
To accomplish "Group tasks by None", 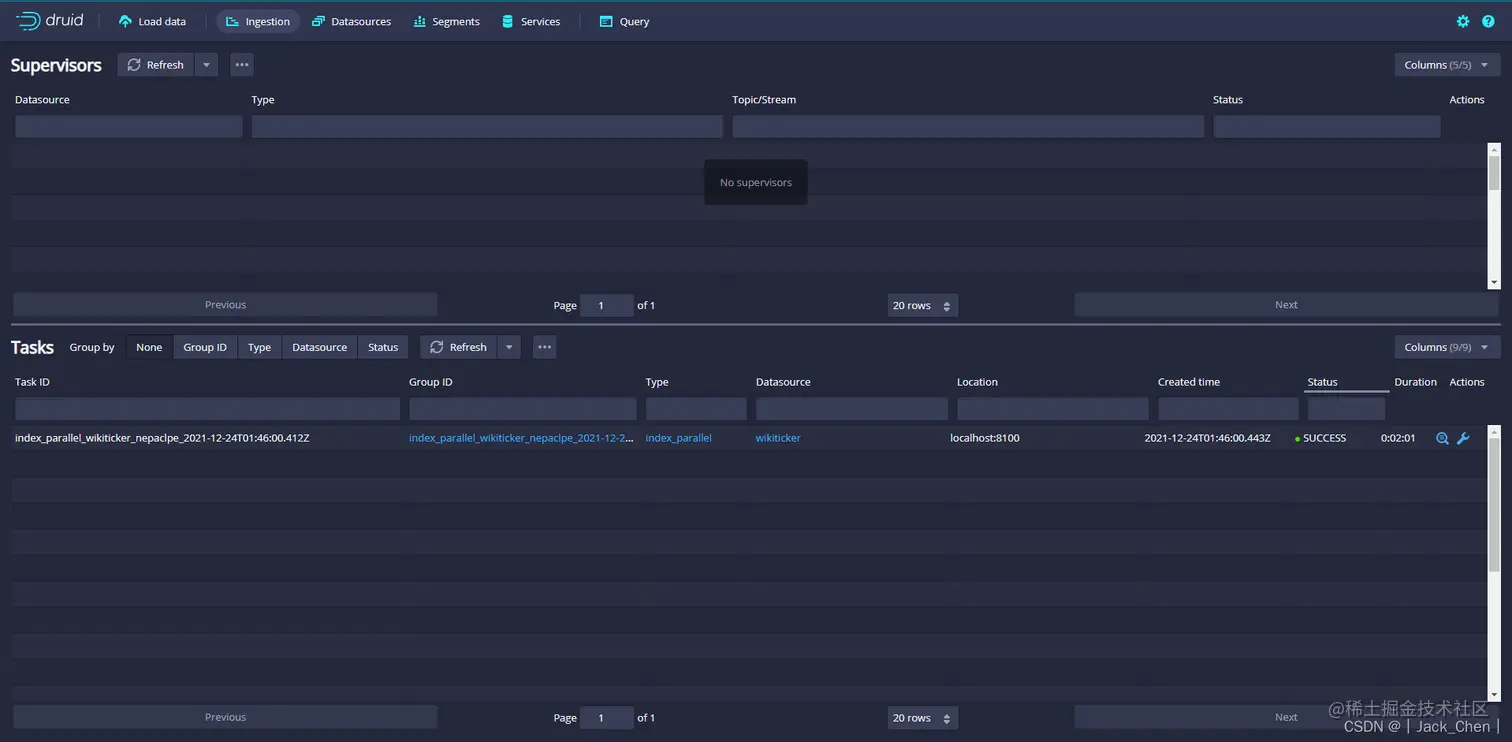I will click(x=149, y=347).
